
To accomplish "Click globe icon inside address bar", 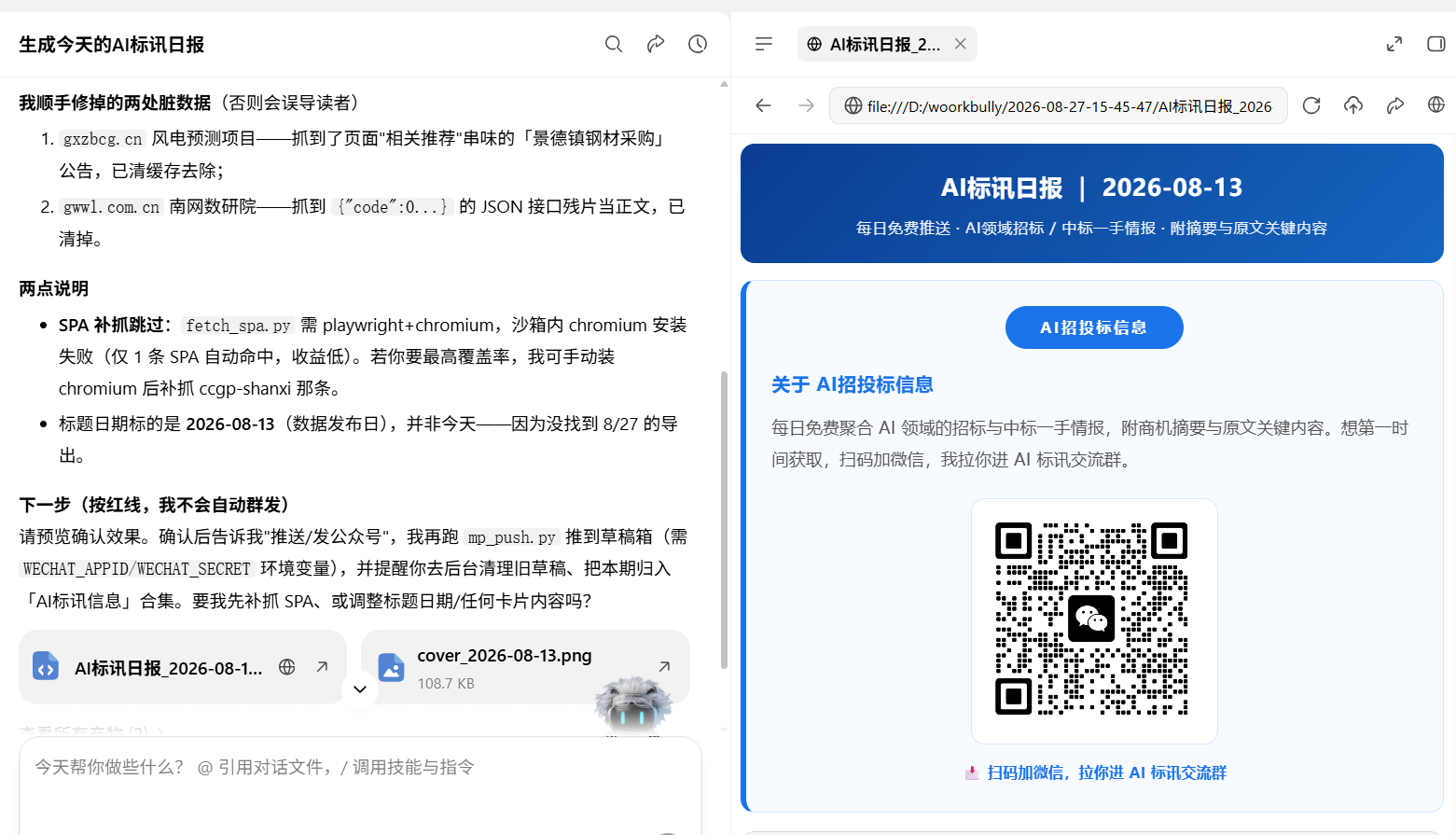I will tap(853, 106).
